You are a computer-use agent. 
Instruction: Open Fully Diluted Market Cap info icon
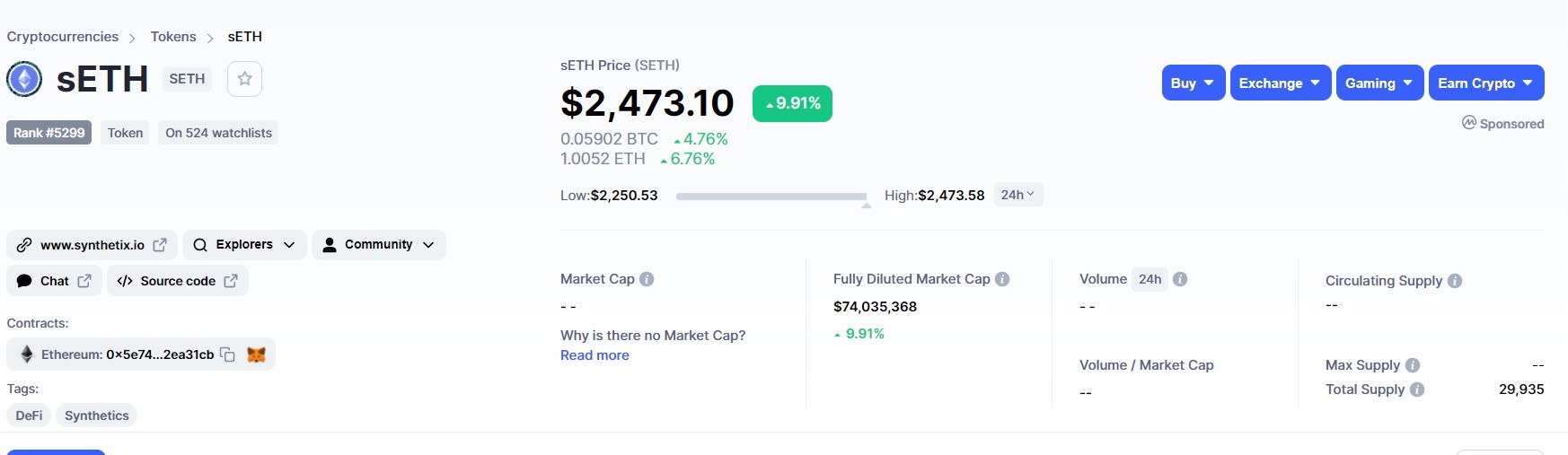click(x=1002, y=279)
